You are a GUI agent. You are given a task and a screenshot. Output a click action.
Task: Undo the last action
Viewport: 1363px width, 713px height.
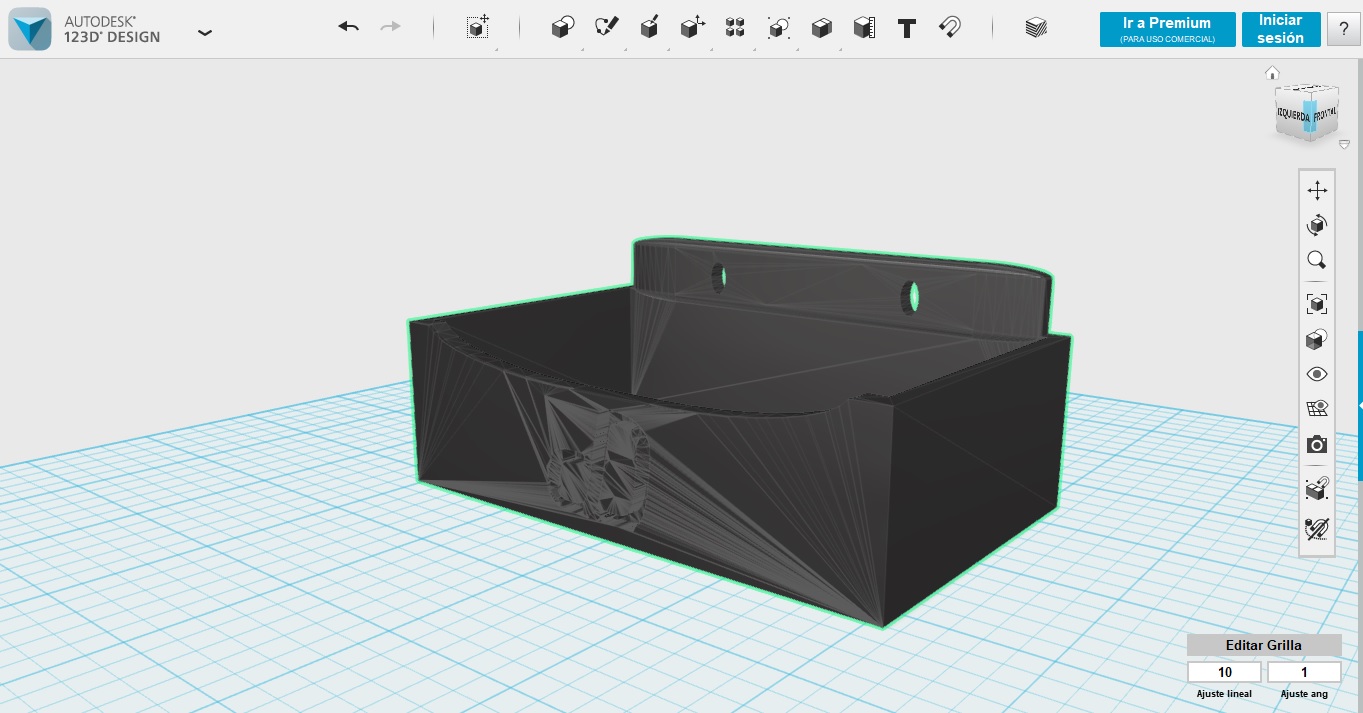pyautogui.click(x=348, y=28)
